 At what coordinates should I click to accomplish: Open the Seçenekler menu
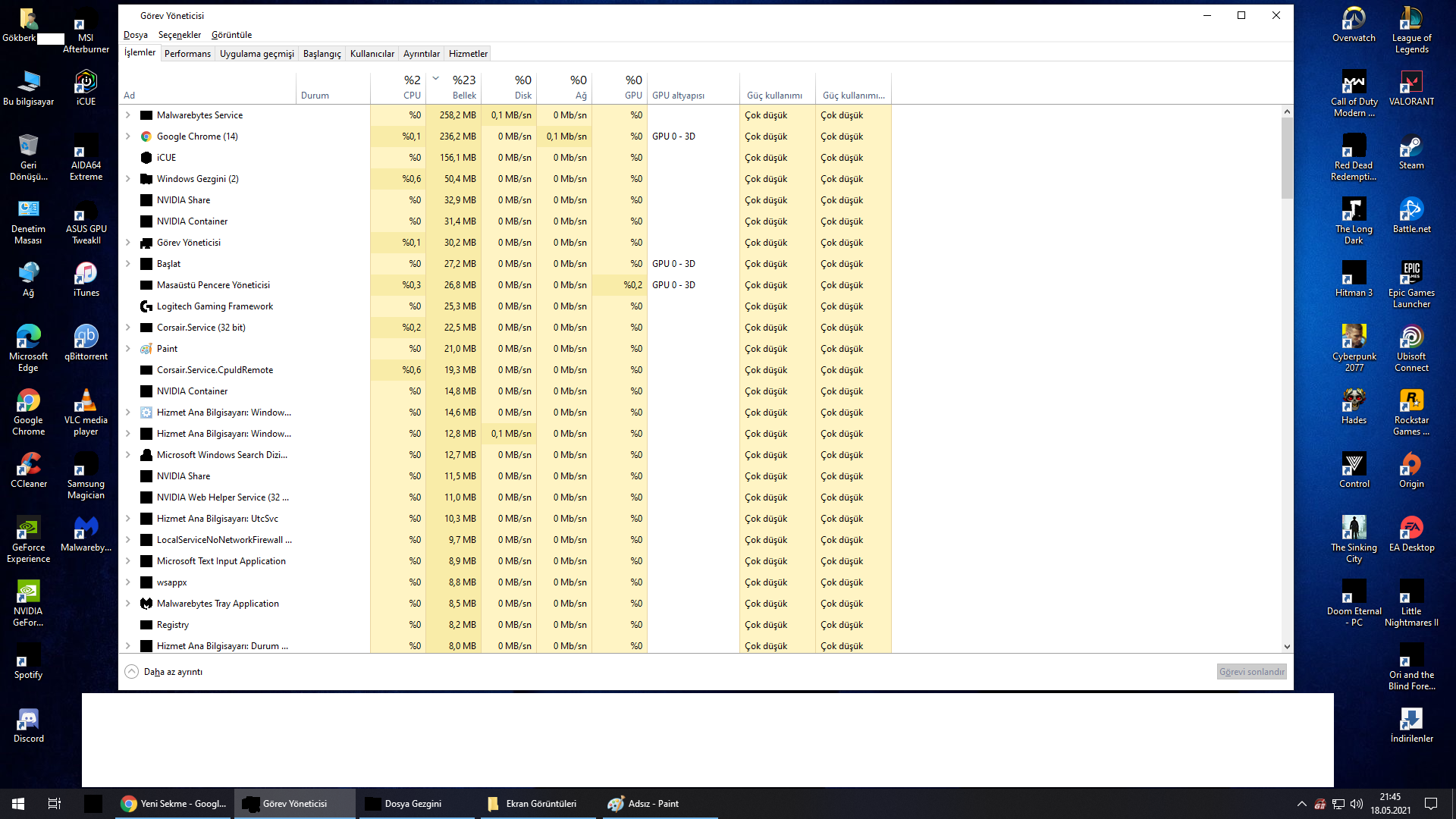[x=180, y=35]
